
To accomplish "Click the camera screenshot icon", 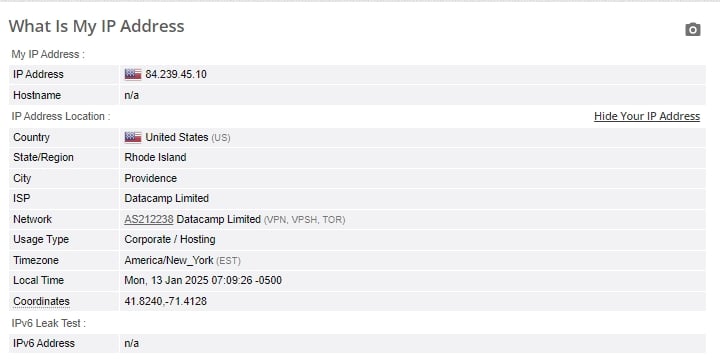I will 692,29.
